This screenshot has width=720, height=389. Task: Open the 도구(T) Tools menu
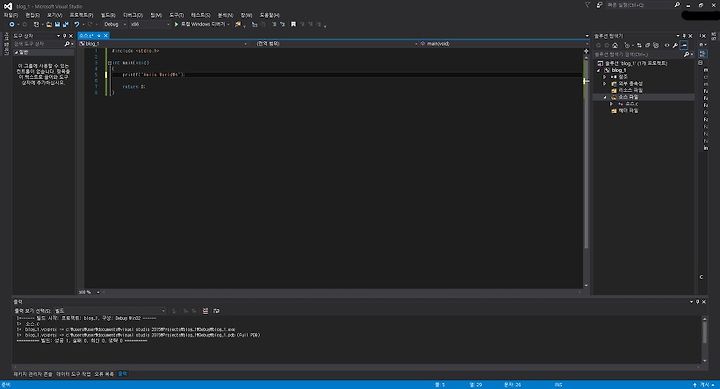point(176,15)
